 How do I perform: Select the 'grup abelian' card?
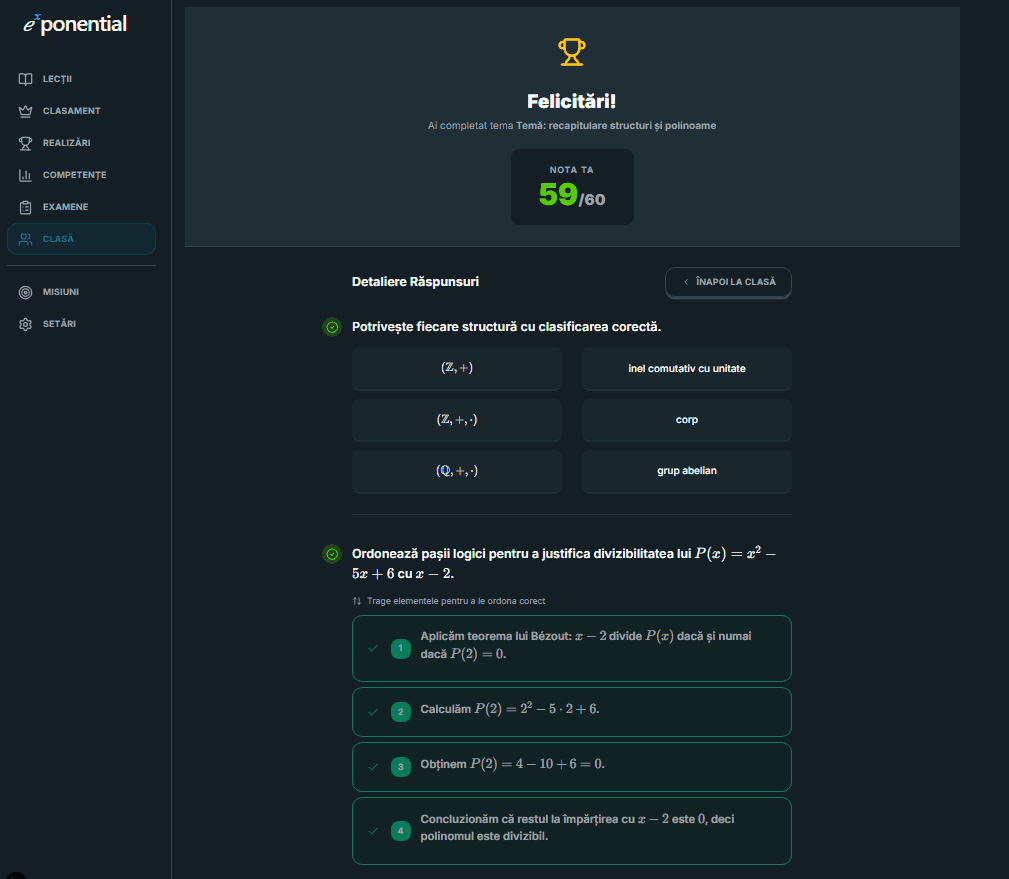687,471
